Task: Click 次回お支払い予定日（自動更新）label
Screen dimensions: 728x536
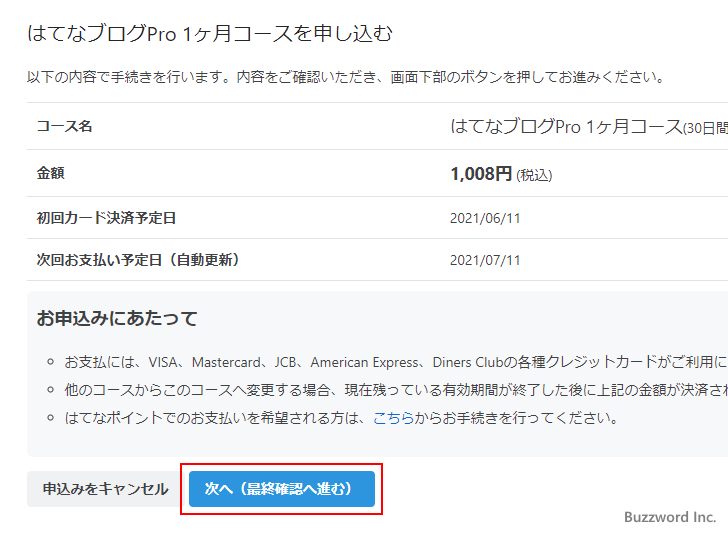Action: pyautogui.click(x=138, y=260)
